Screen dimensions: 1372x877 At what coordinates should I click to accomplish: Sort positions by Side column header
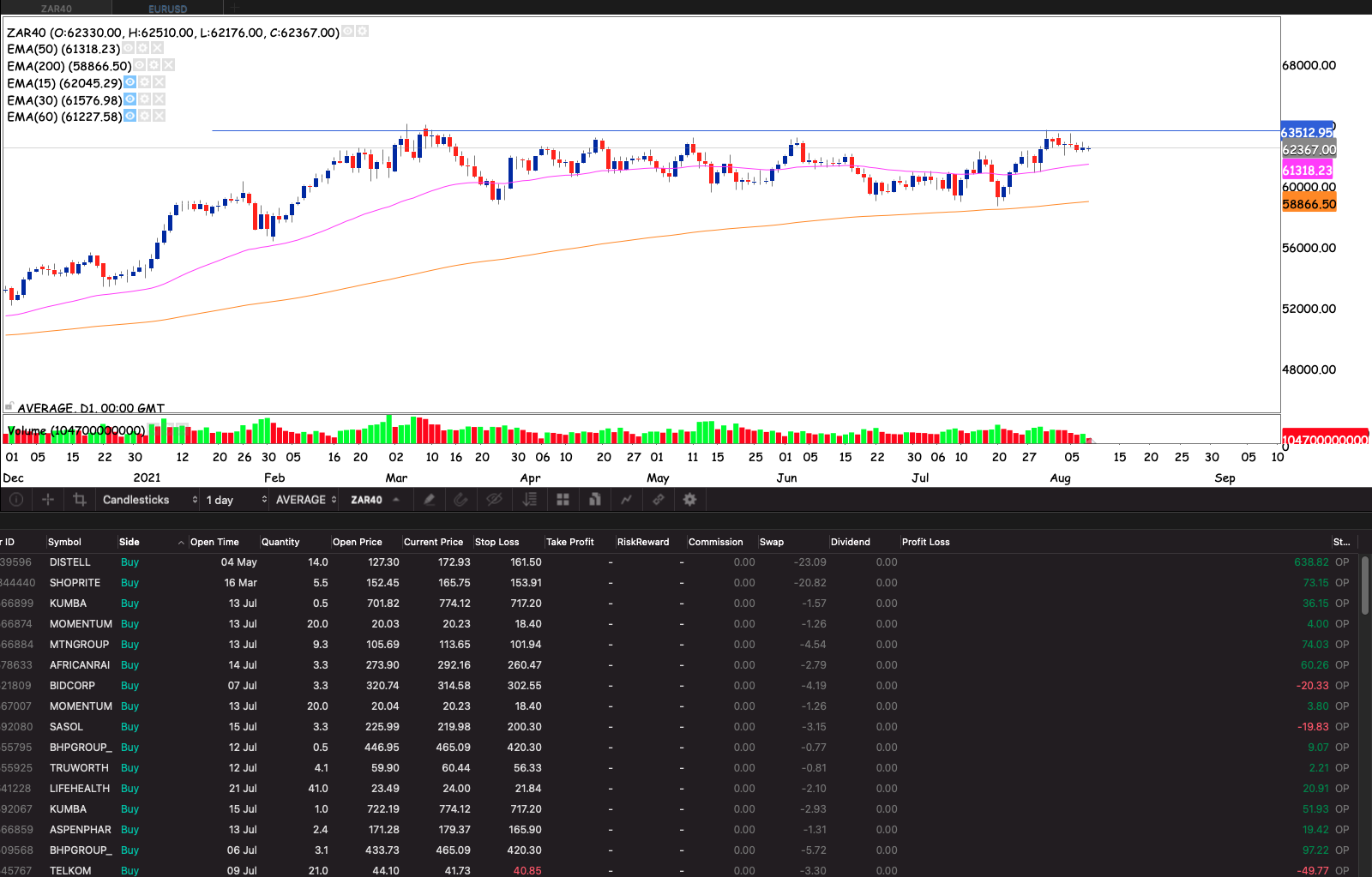click(129, 542)
